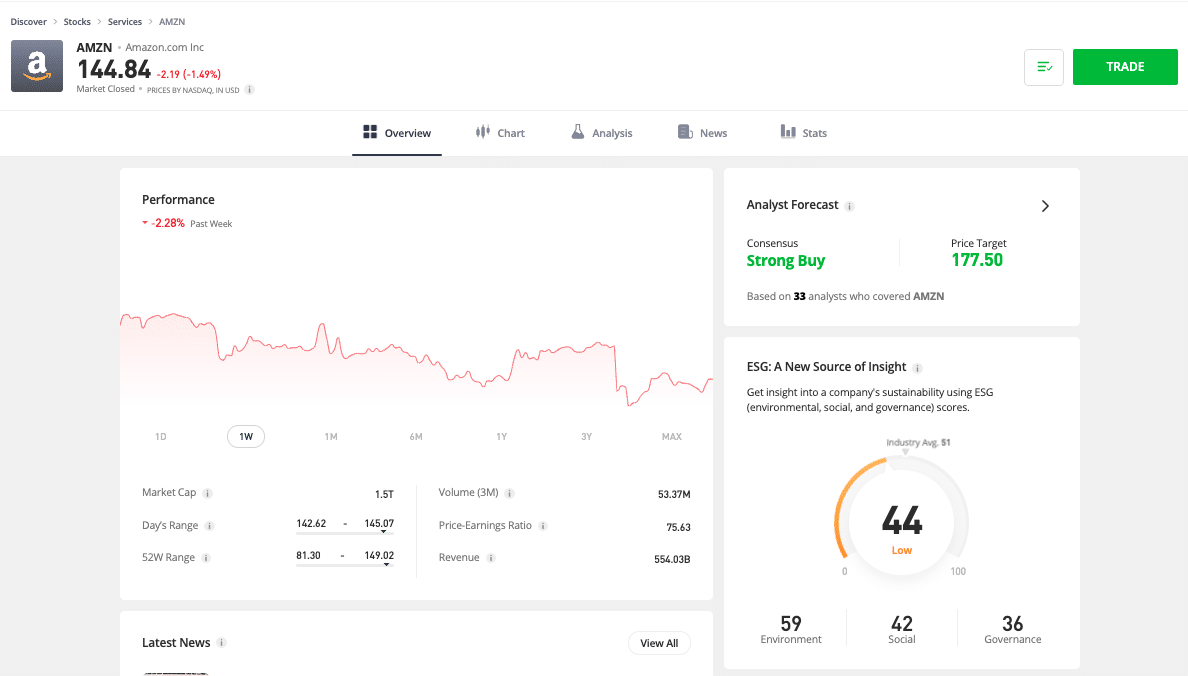Open the watchlist icon button beside Trade

click(x=1044, y=67)
